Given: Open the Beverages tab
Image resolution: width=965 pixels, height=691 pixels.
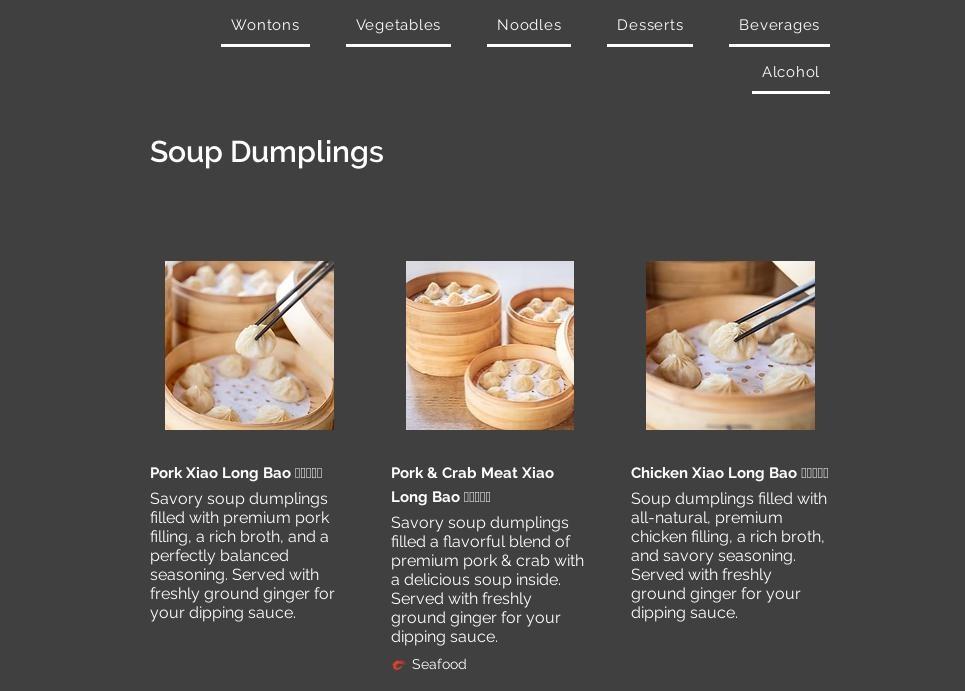Looking at the screenshot, I should point(779,25).
